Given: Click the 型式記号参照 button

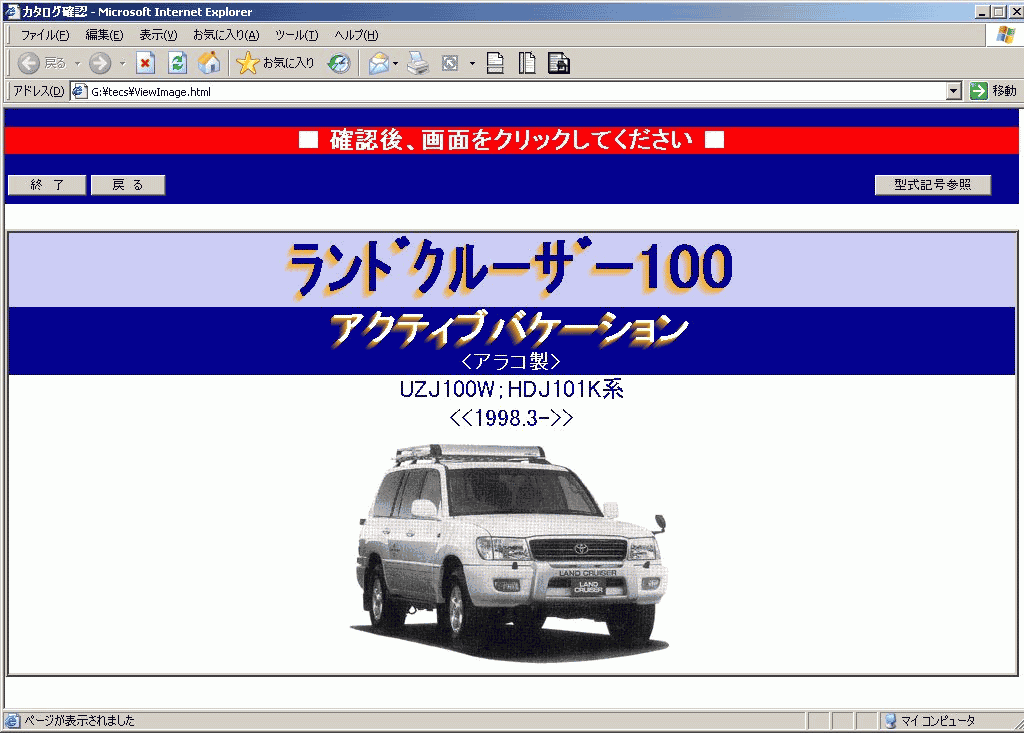Looking at the screenshot, I should pos(933,185).
